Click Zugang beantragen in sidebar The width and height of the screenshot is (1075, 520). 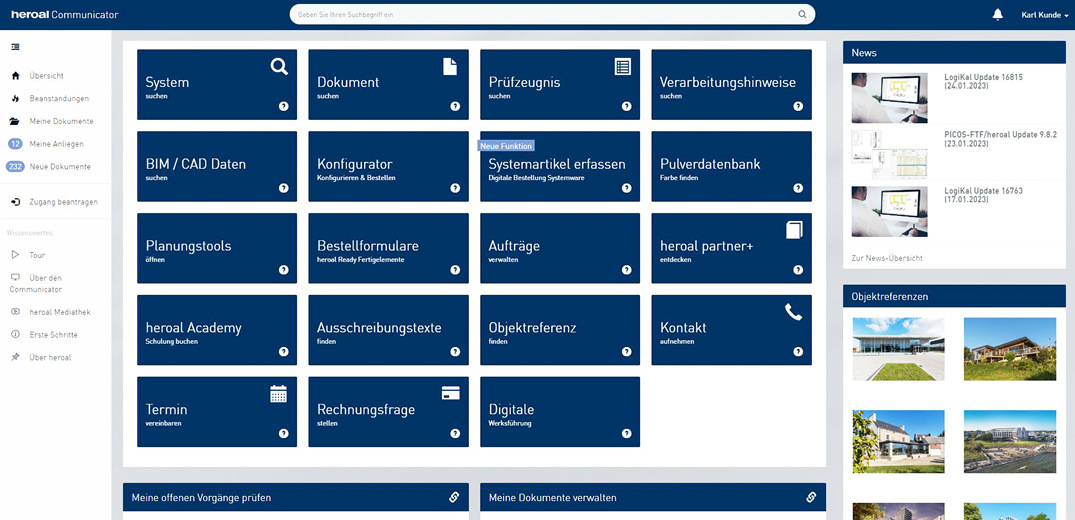point(63,202)
